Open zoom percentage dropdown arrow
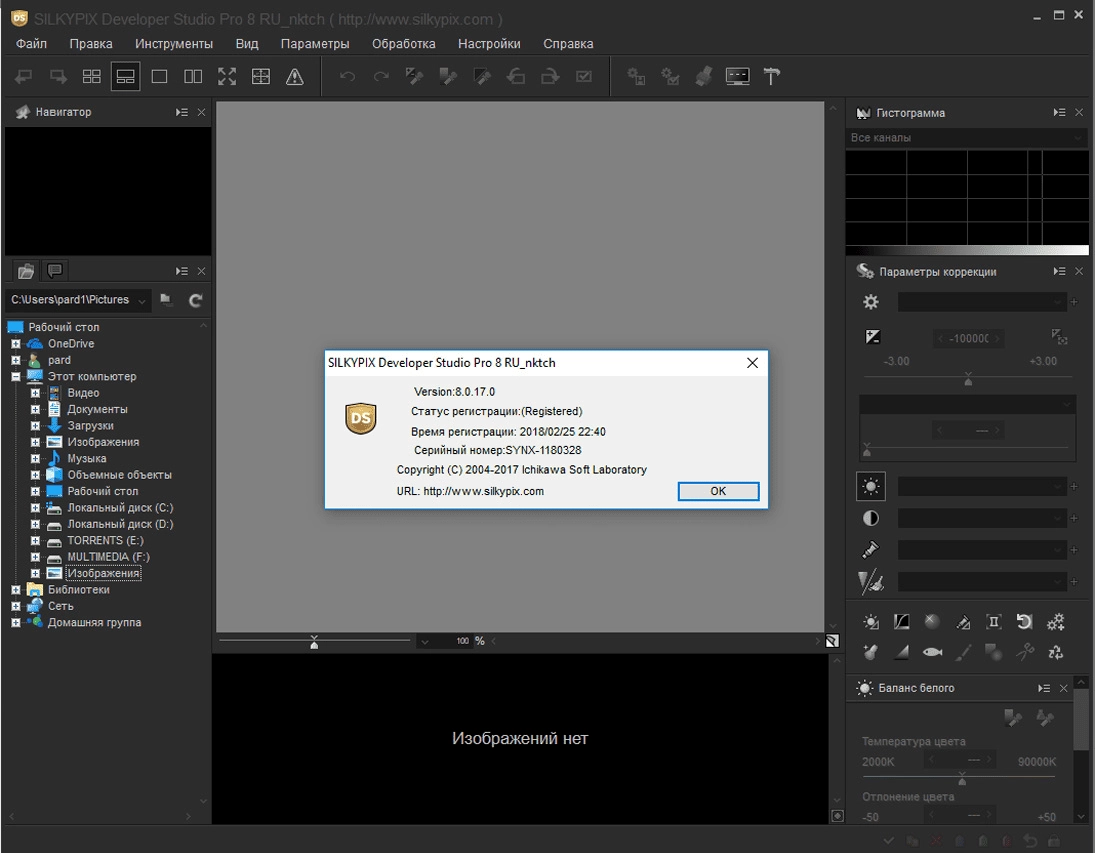 pos(425,641)
